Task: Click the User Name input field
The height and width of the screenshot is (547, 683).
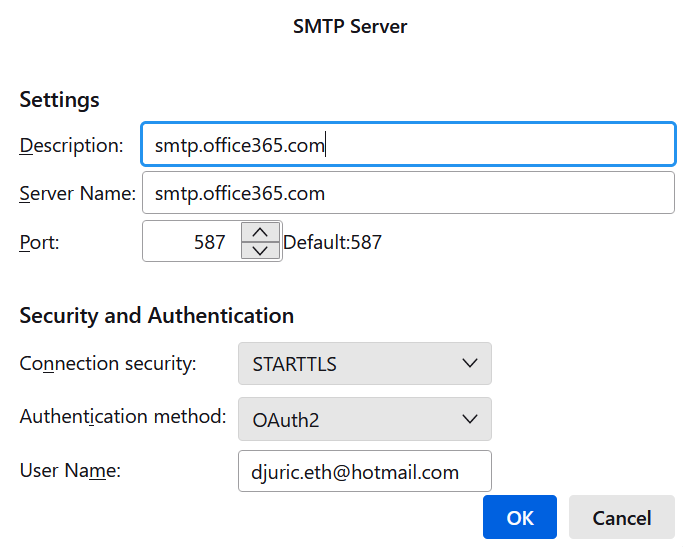Action: click(x=364, y=471)
